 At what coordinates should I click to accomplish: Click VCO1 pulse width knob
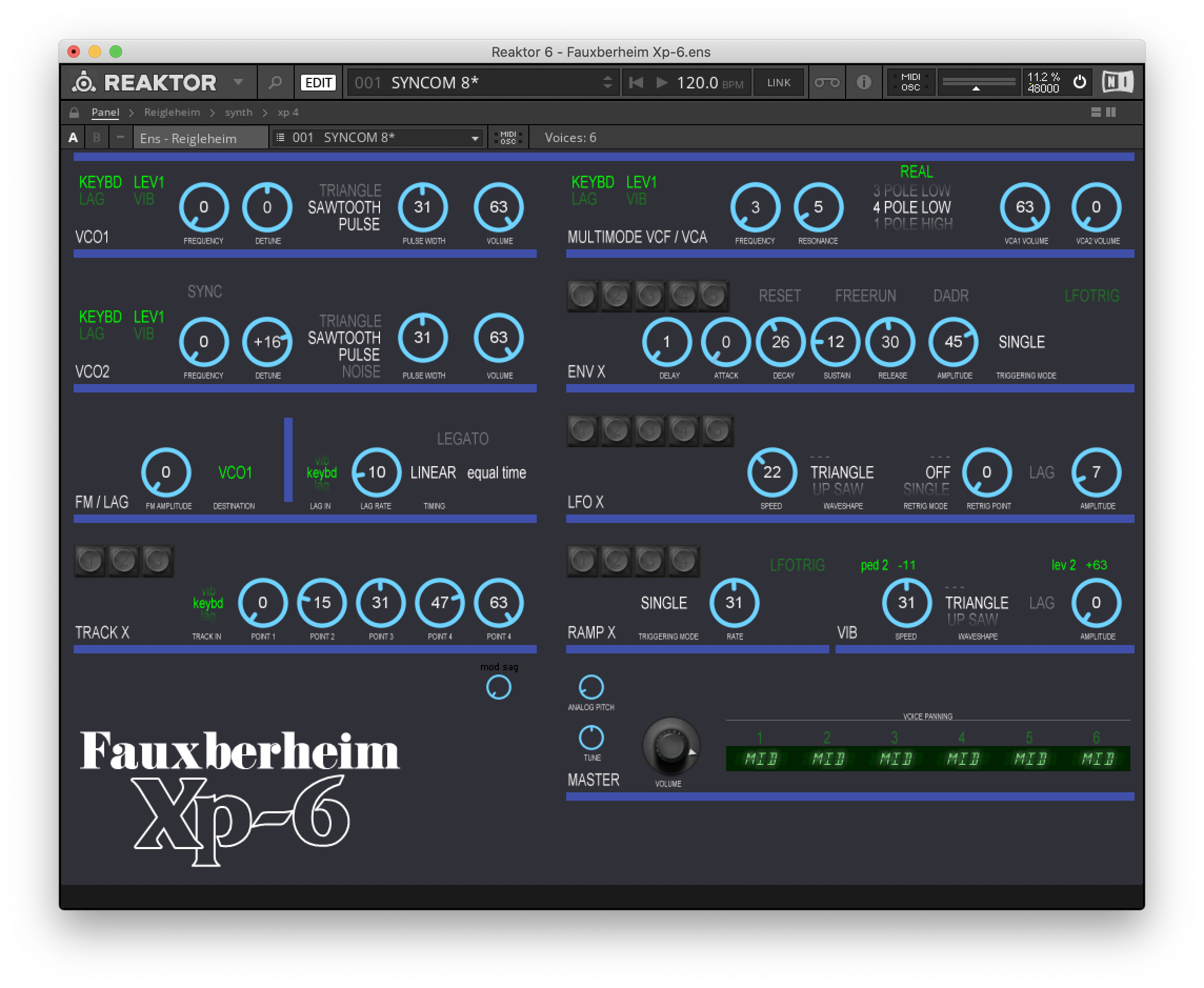423,207
